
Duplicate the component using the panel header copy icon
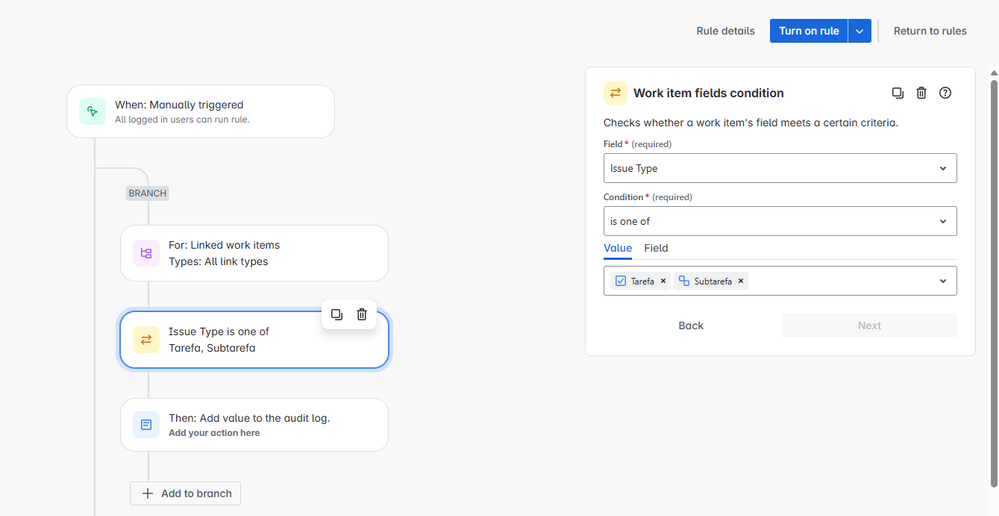click(x=898, y=93)
